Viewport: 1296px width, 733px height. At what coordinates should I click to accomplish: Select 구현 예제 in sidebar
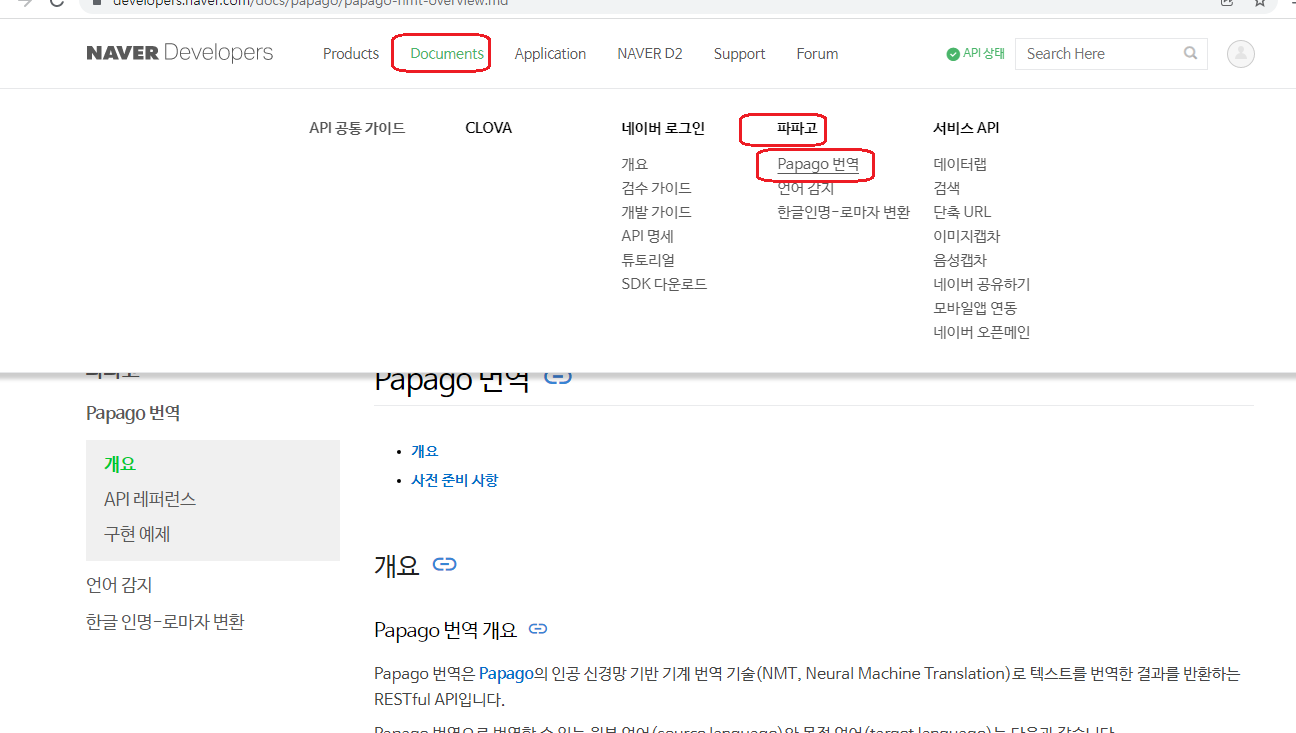[x=137, y=534]
